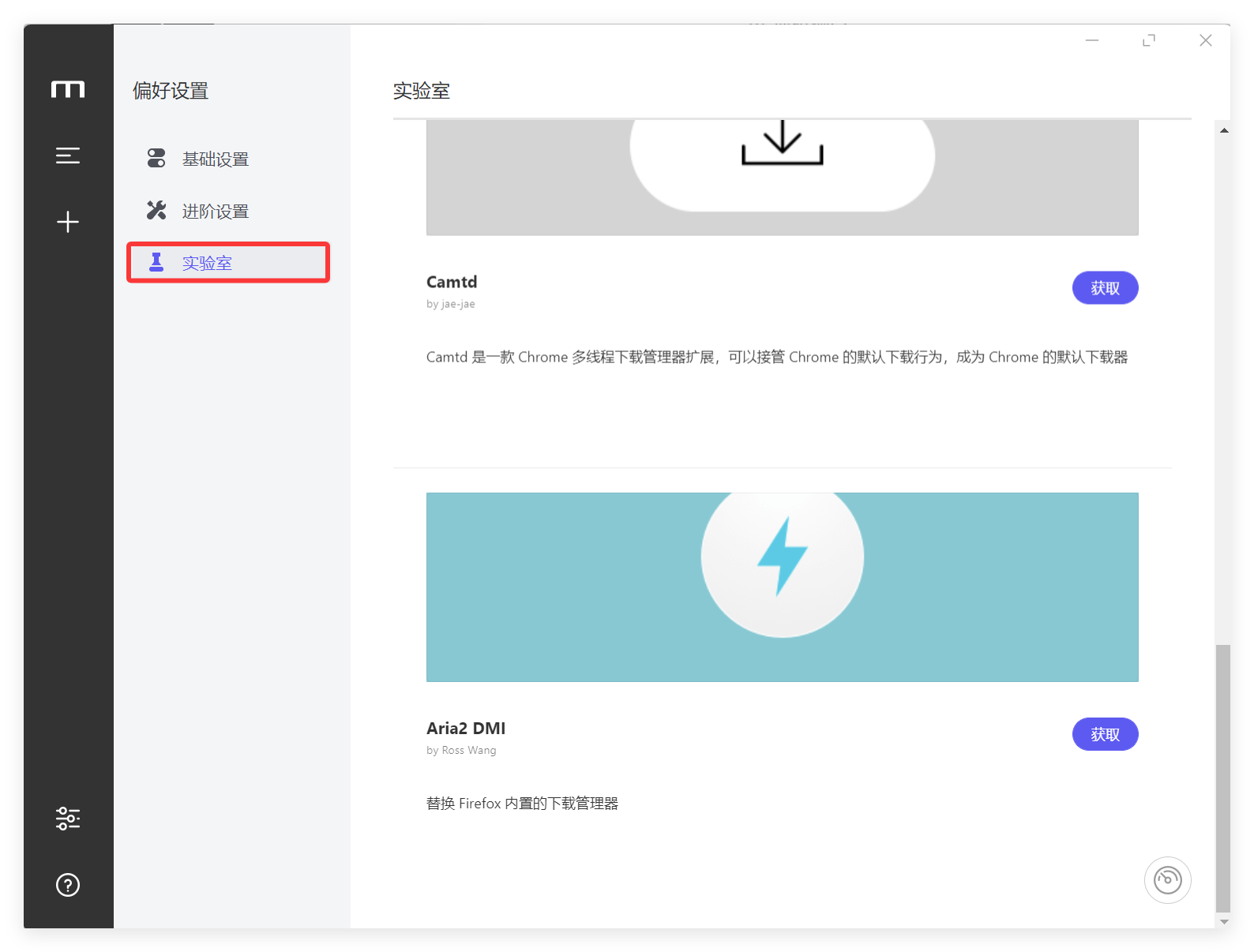Click the 实验室 page heading
This screenshot has width=1254, height=952.
[x=422, y=91]
